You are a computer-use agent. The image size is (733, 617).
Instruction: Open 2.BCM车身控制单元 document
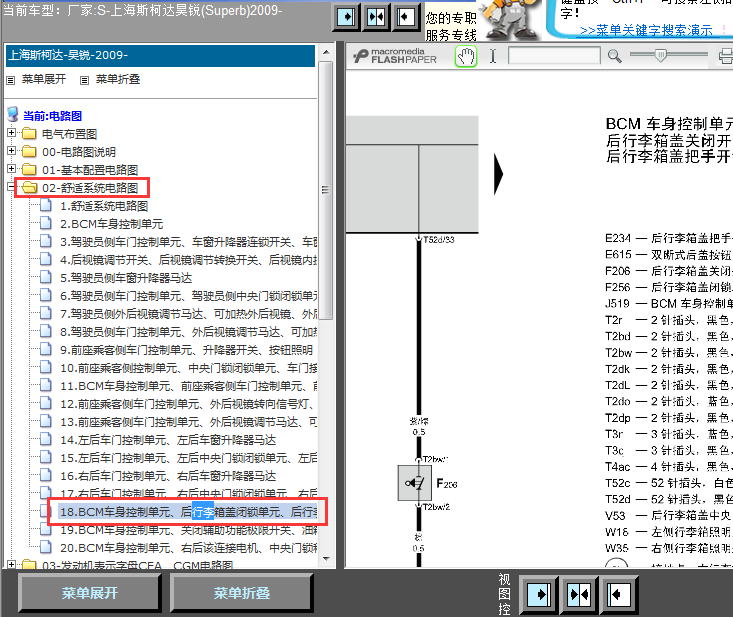coord(110,224)
